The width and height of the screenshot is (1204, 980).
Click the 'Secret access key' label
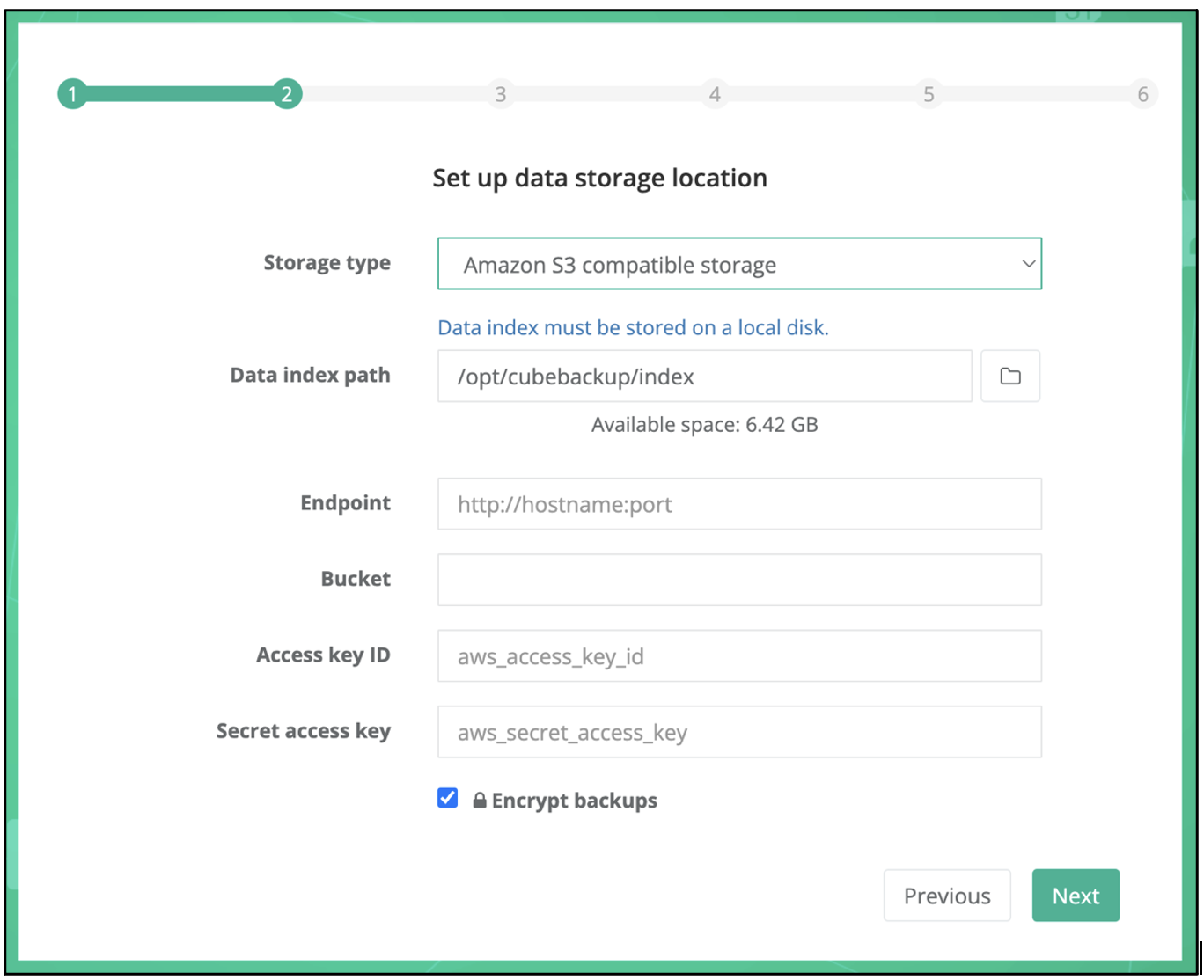pyautogui.click(x=304, y=731)
